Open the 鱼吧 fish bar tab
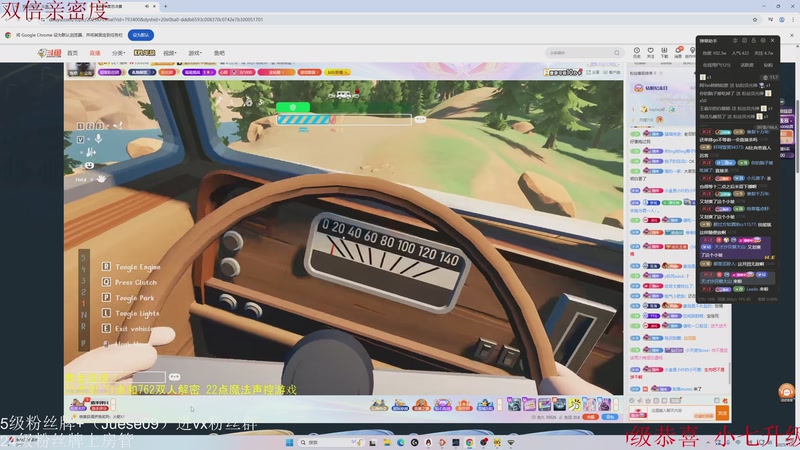Screen dimensions: 800x450 pos(219,53)
